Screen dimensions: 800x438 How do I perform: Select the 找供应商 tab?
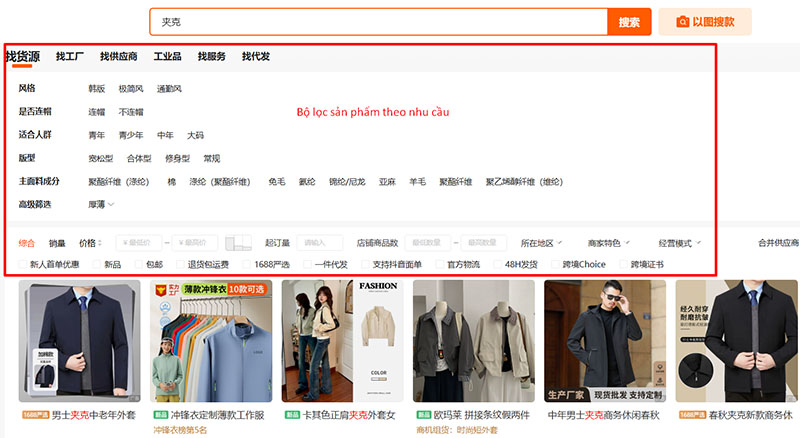[x=118, y=57]
